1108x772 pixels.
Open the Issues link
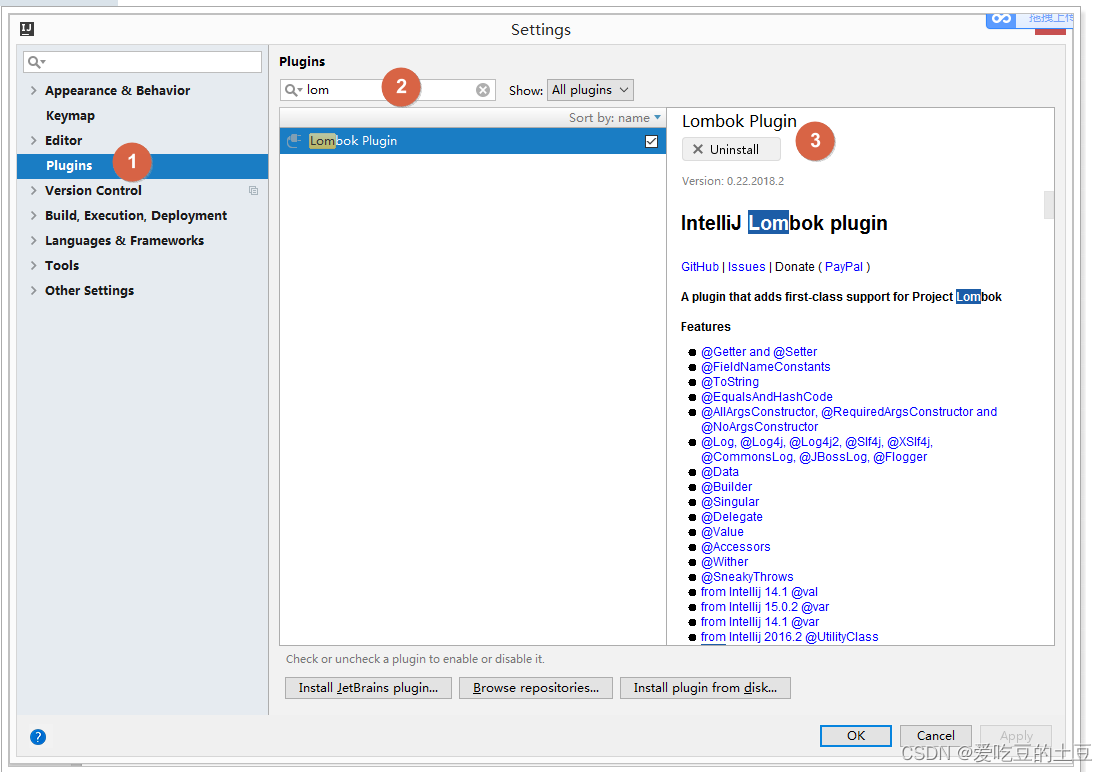[x=746, y=267]
